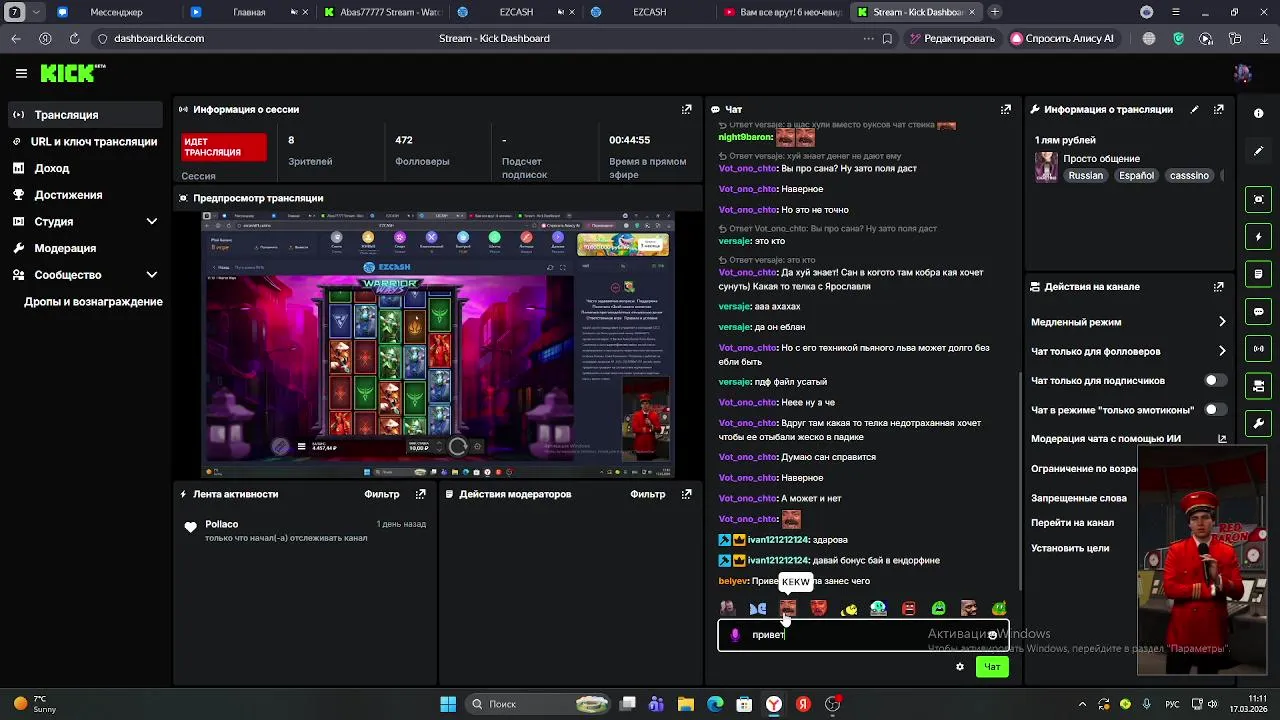Insert the yellow duck emote

click(x=849, y=608)
